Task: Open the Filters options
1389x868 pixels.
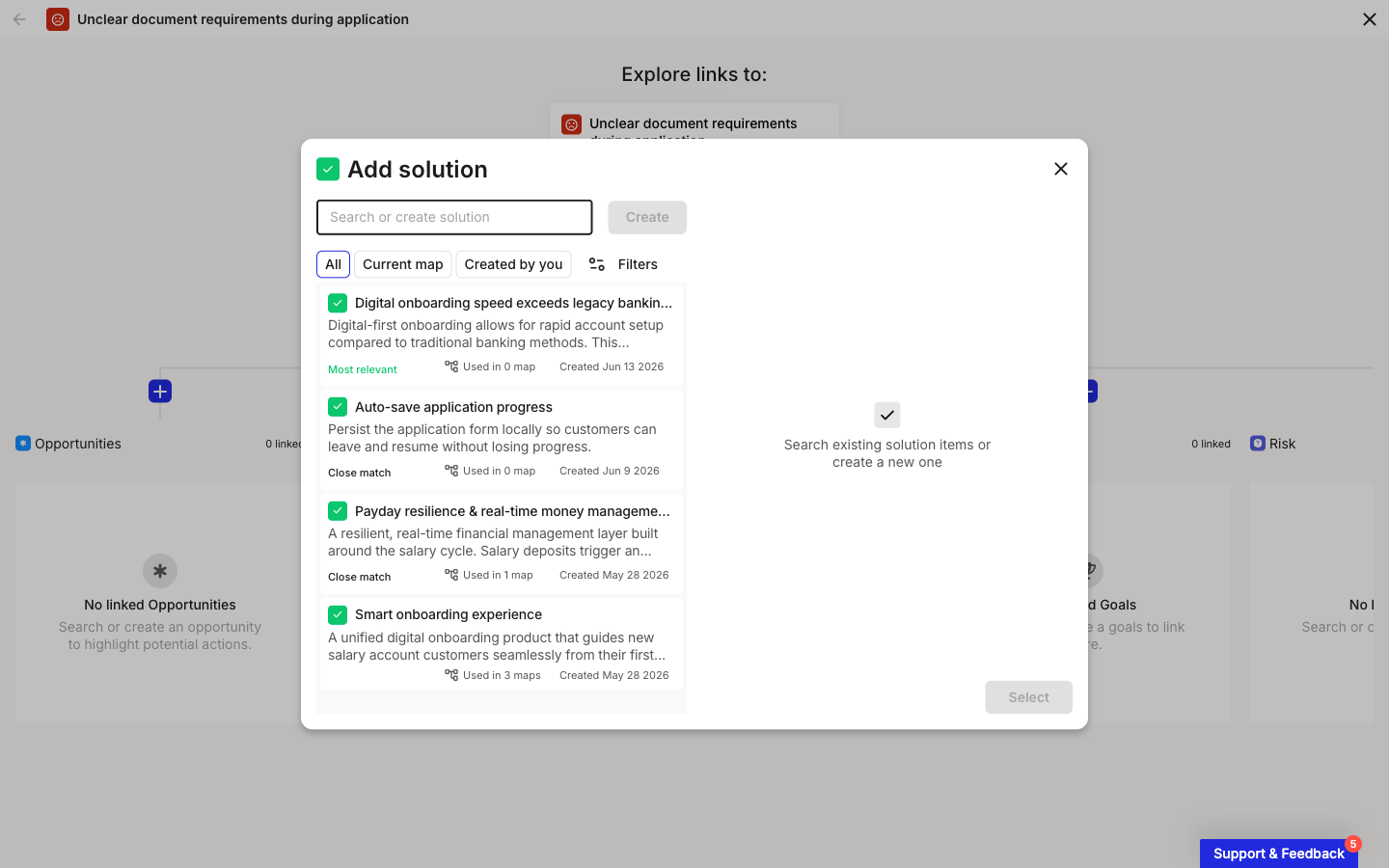Action: click(623, 264)
